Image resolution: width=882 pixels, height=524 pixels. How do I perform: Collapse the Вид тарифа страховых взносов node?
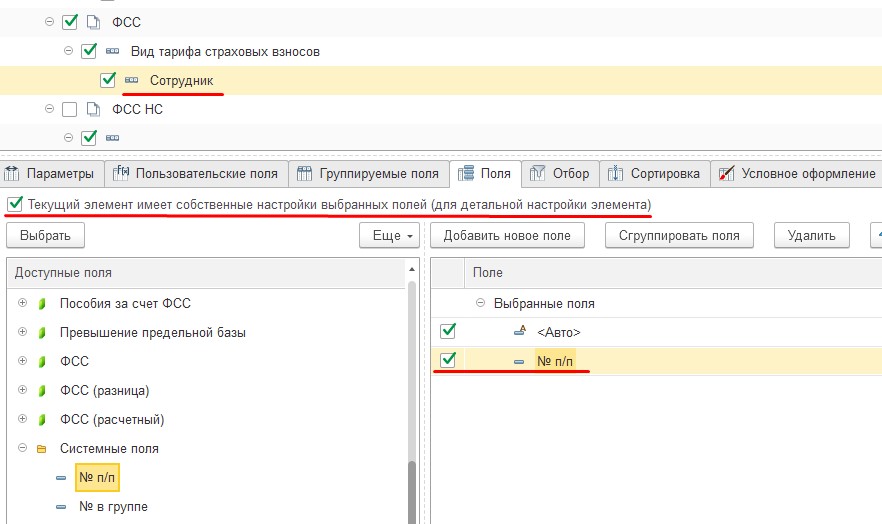69,51
